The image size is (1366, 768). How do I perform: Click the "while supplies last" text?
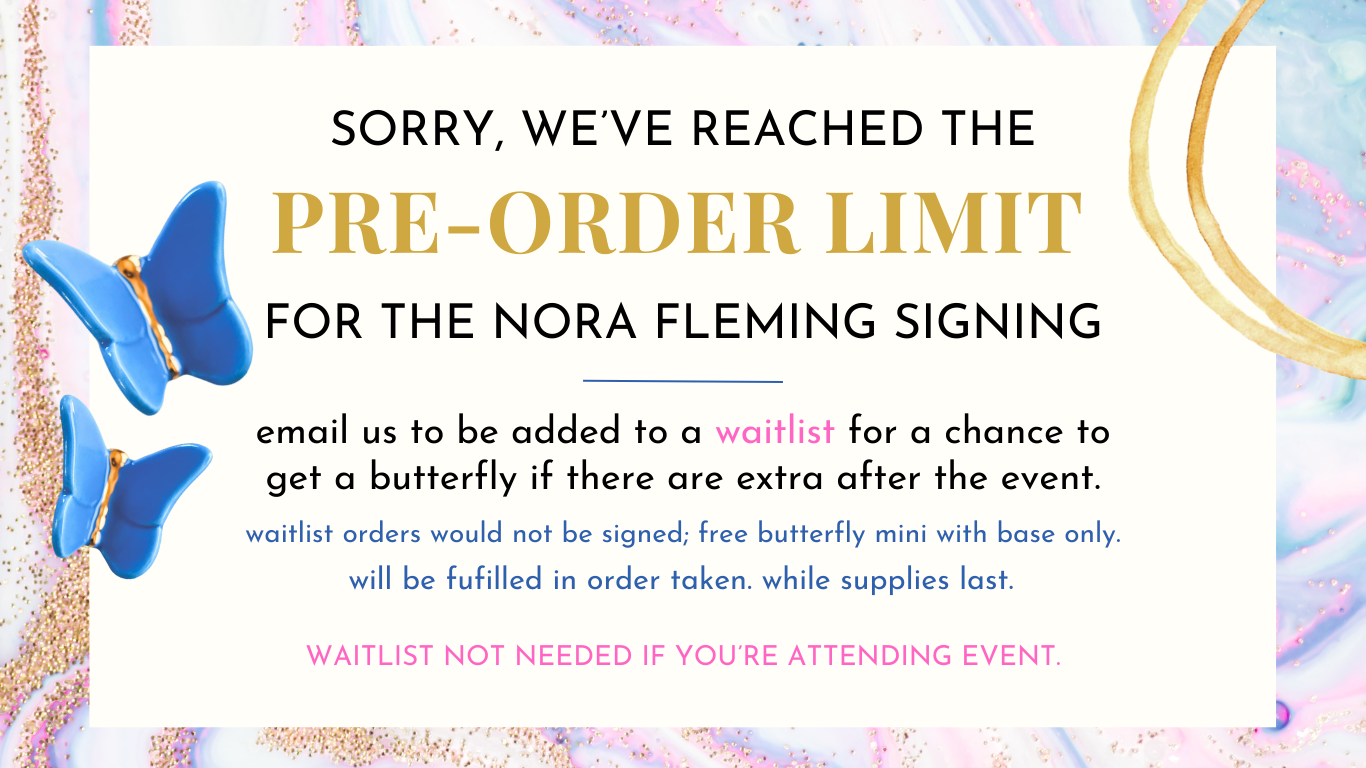[888, 580]
